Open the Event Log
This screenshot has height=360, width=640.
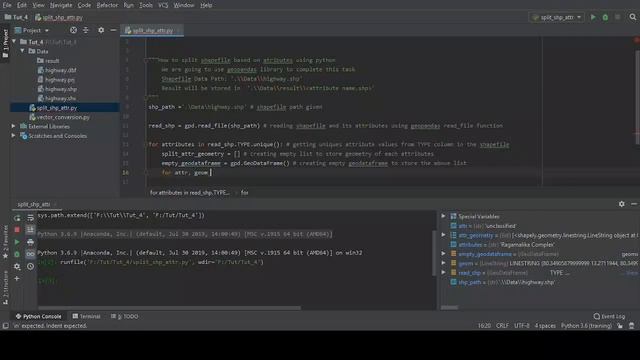pos(609,316)
